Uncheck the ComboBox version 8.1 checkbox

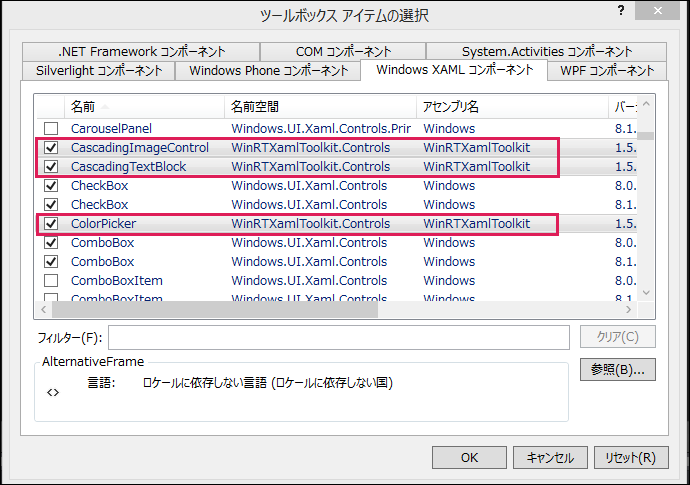(x=51, y=261)
